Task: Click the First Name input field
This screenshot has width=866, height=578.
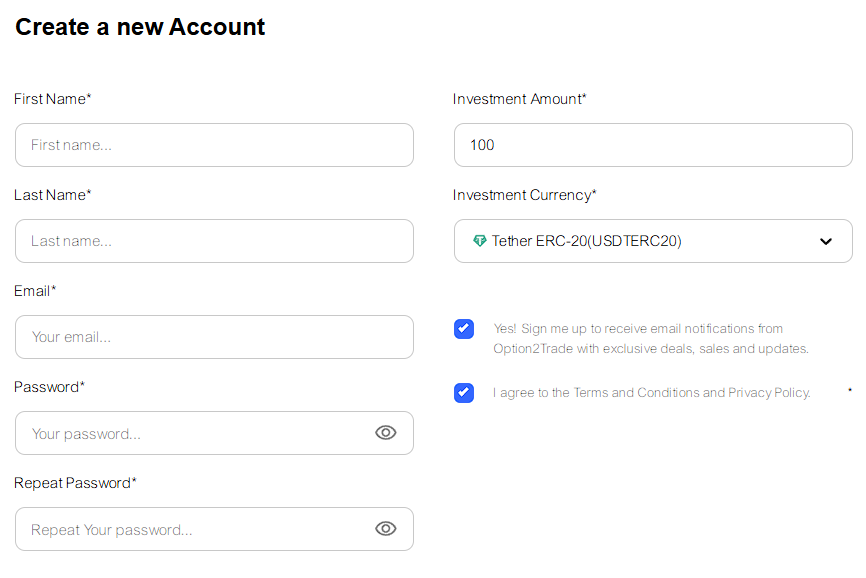Action: pyautogui.click(x=214, y=144)
